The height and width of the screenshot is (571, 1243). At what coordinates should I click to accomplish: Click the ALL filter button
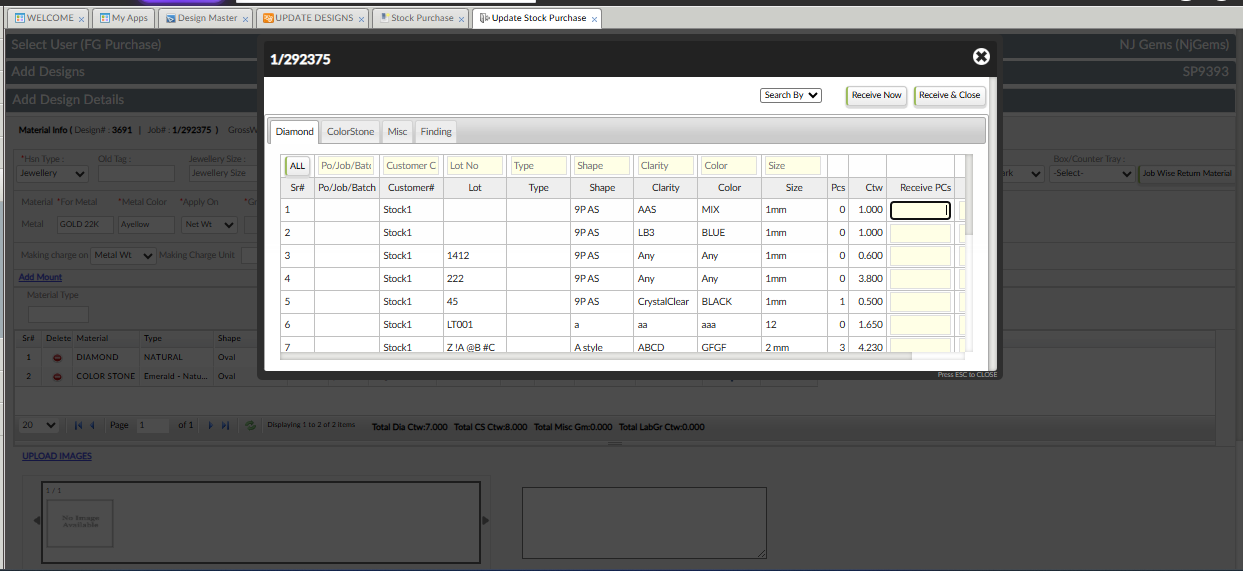click(x=298, y=166)
